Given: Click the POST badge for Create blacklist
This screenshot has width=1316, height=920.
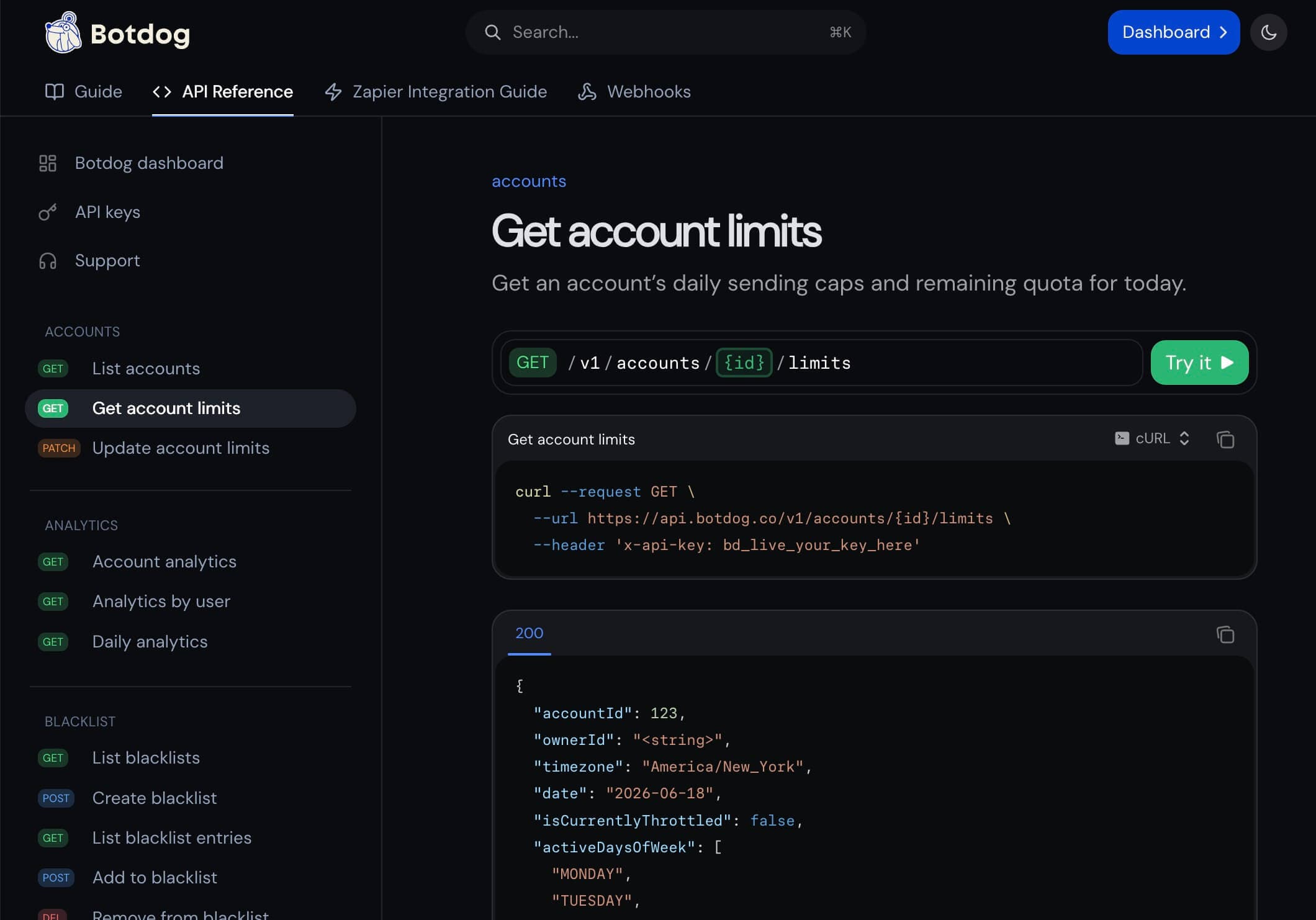Looking at the screenshot, I should tap(56, 798).
